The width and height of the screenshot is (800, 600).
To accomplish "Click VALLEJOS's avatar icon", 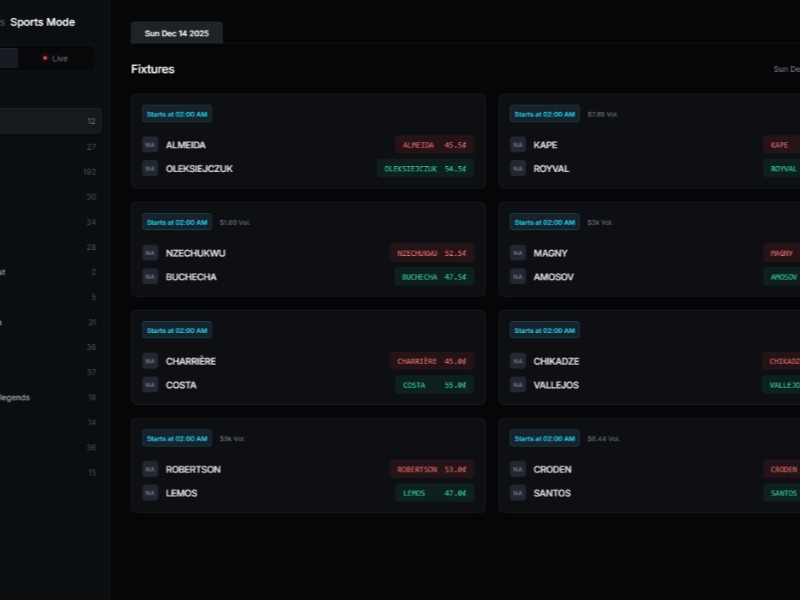I will click(518, 385).
